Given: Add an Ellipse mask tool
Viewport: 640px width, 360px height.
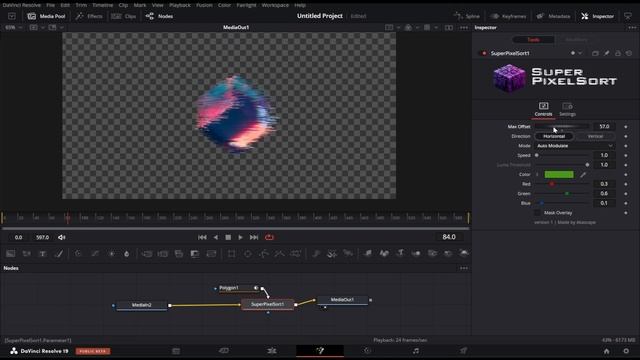Looking at the screenshot, I should (248, 253).
